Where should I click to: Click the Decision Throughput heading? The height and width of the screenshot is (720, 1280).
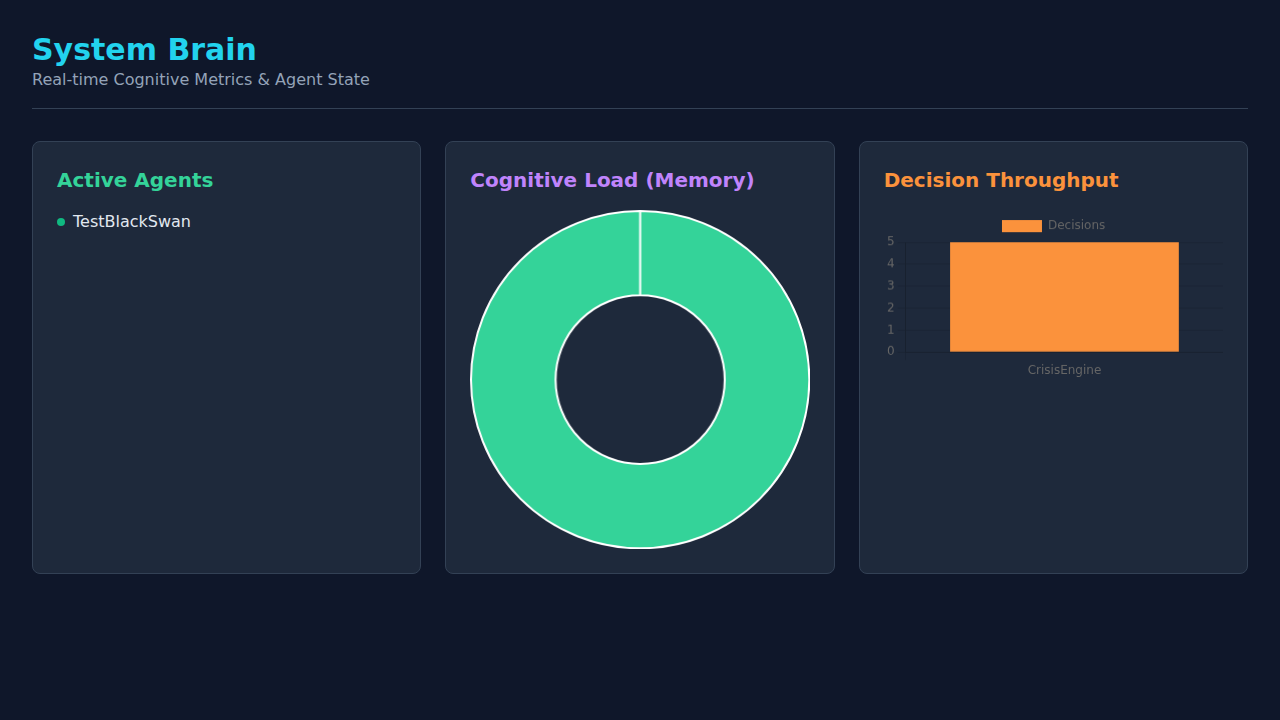(1001, 181)
